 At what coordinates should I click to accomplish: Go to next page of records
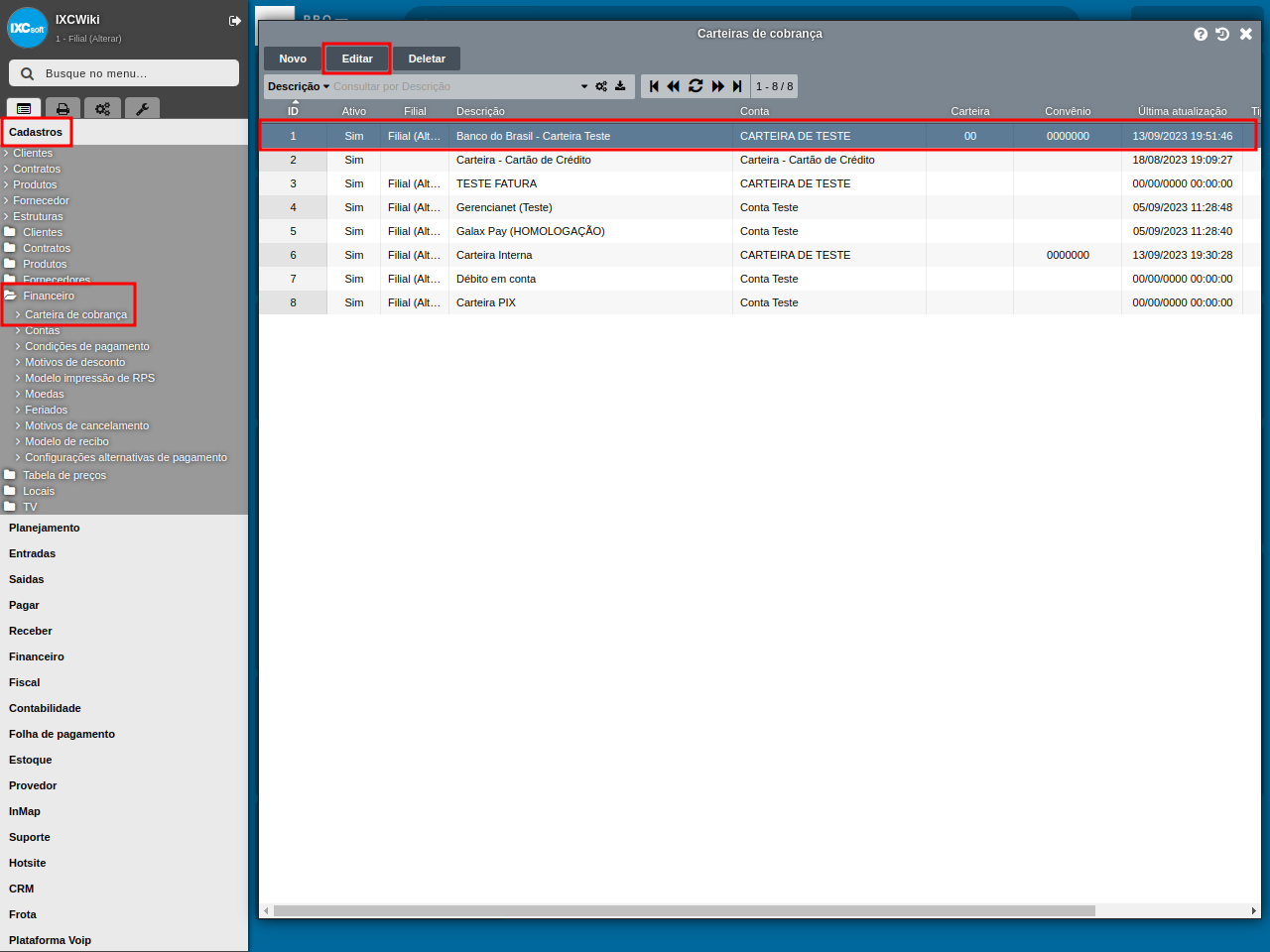click(718, 86)
